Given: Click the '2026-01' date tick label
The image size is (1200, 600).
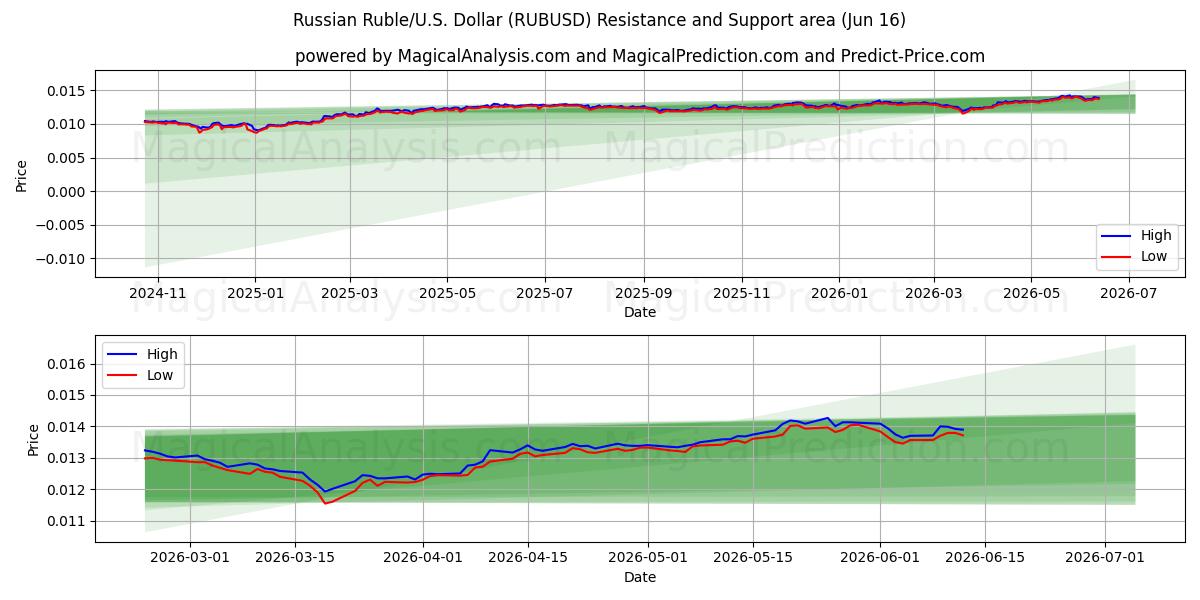Looking at the screenshot, I should pyautogui.click(x=838, y=293).
